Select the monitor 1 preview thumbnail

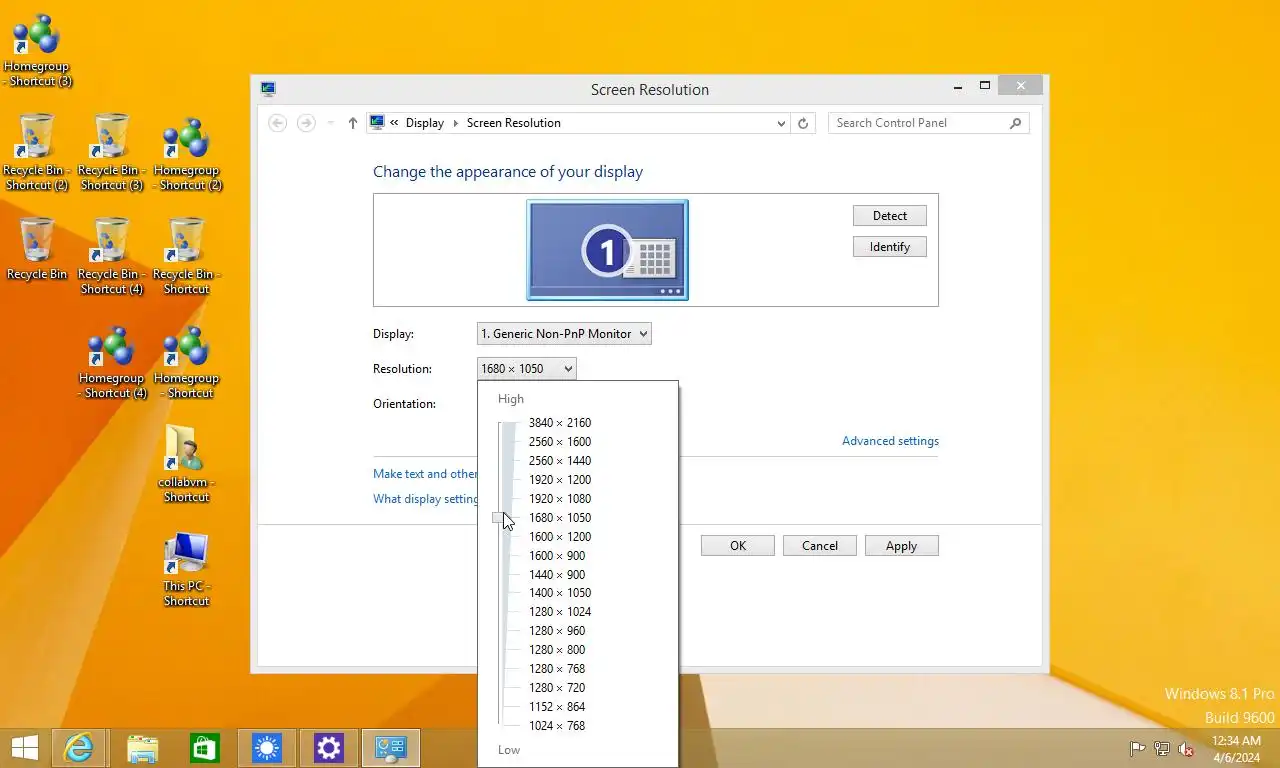point(608,250)
